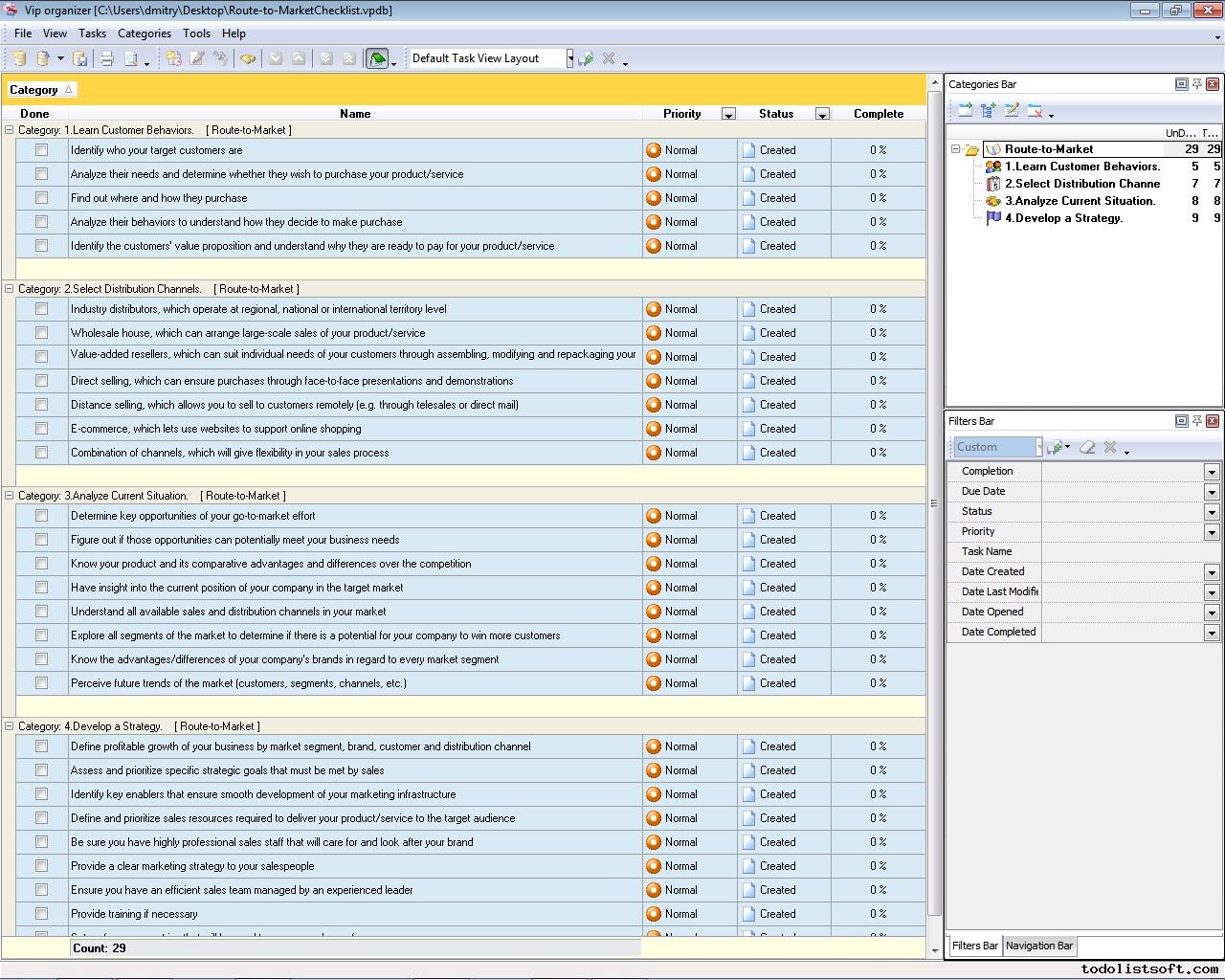Screen dimensions: 1225x980
Task: Click the Task Name filter input field
Action: coord(1129,551)
